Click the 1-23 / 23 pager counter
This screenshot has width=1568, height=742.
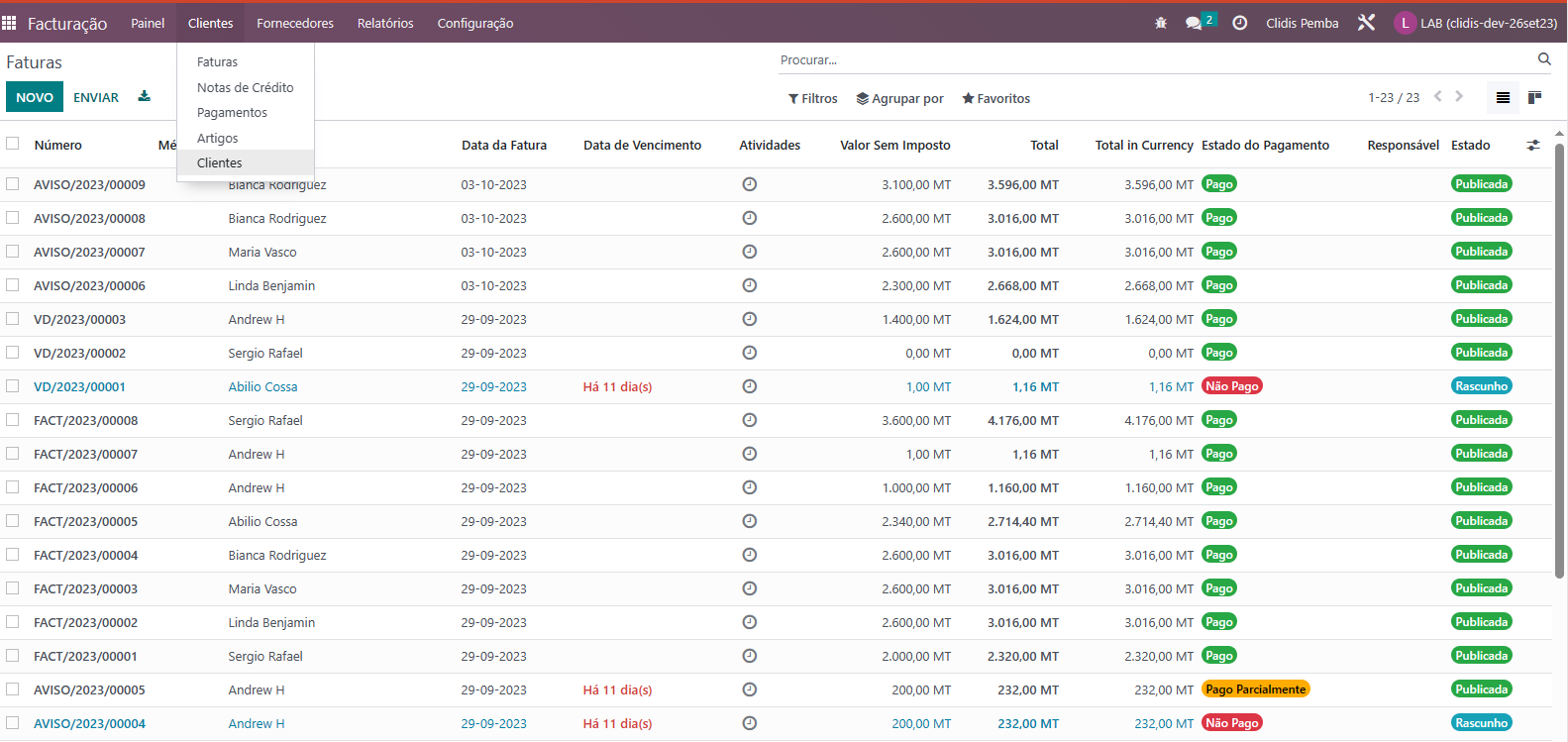pyautogui.click(x=1394, y=97)
